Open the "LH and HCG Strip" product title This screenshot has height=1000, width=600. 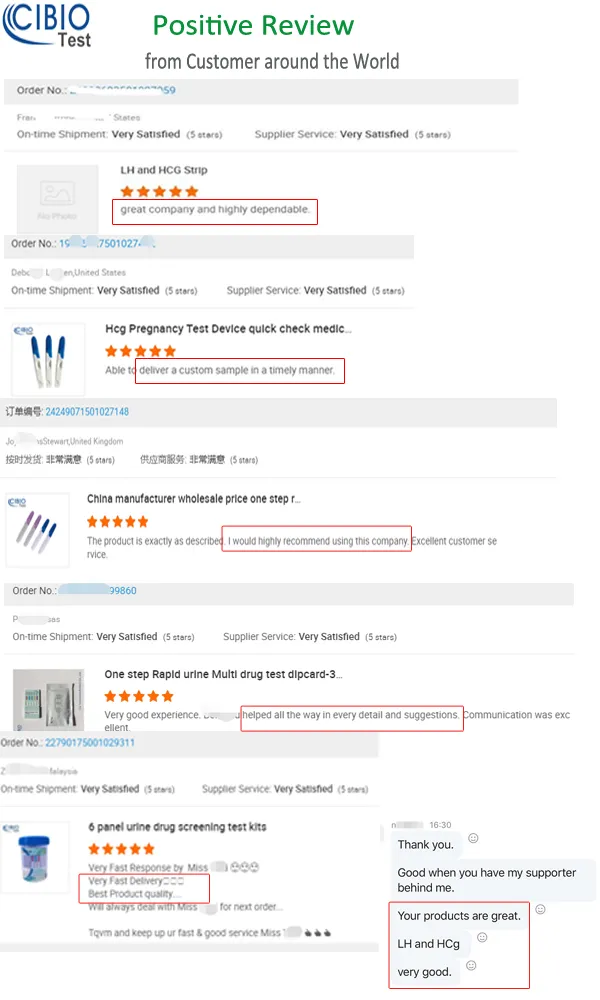point(163,171)
